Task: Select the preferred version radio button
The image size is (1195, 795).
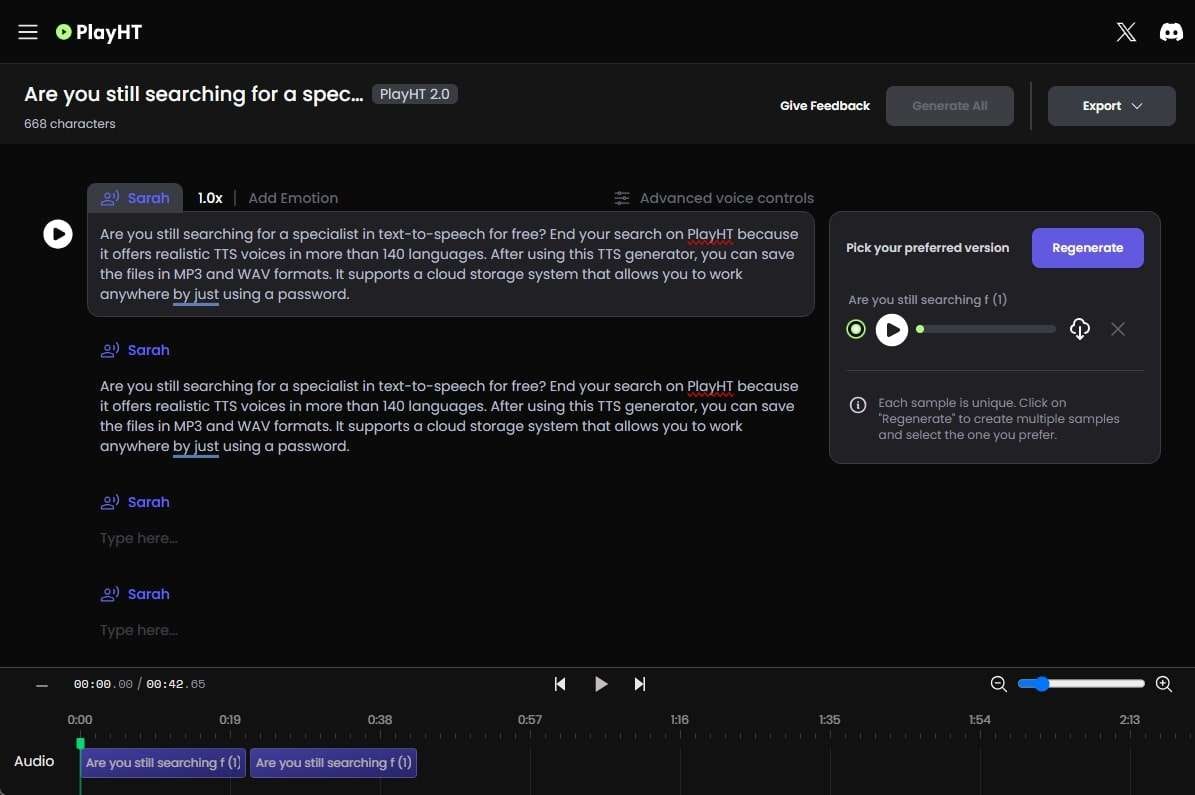Action: pyautogui.click(x=856, y=329)
